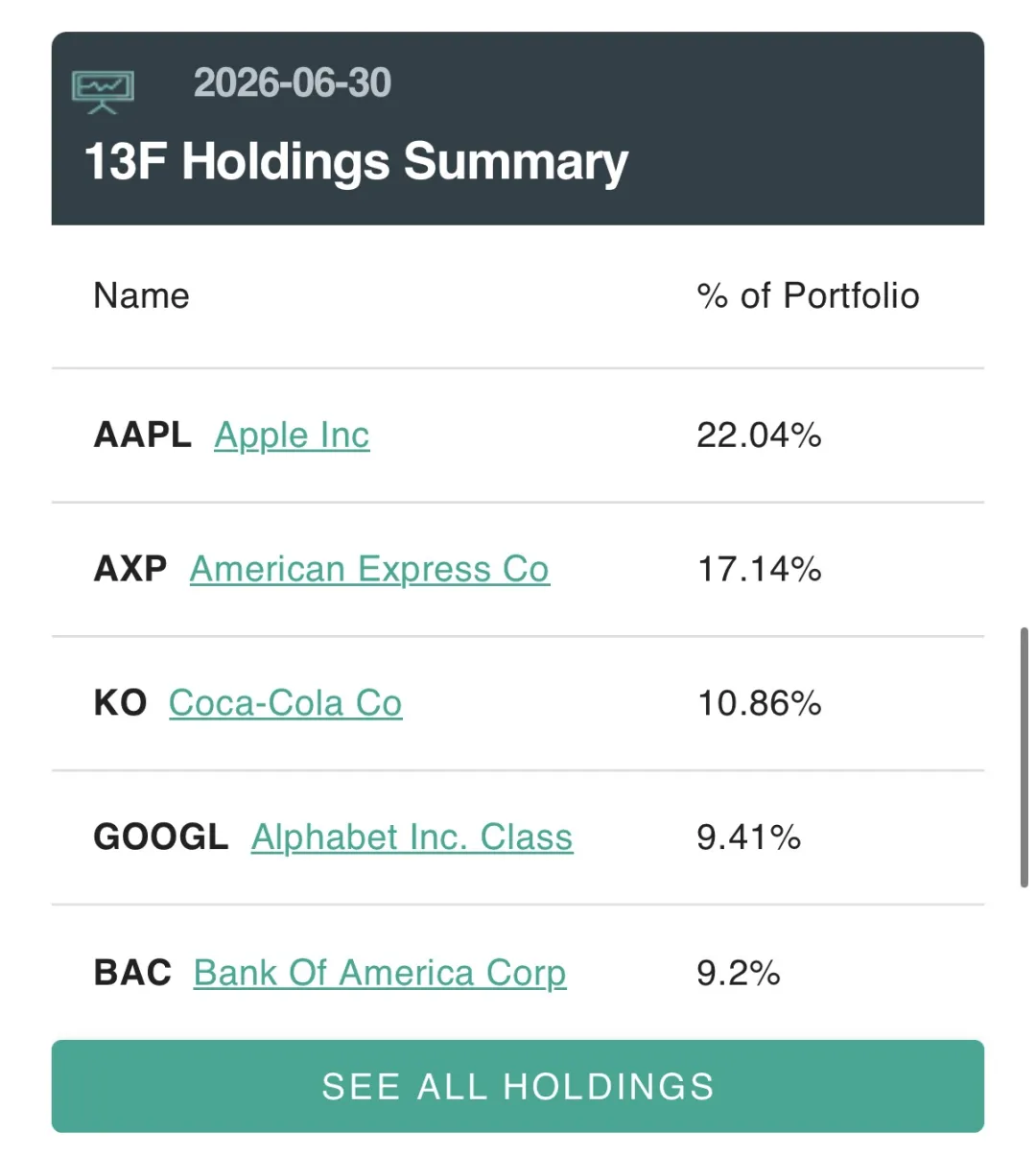1036x1155 pixels.
Task: Select the AAPL ticker symbol
Action: pos(143,435)
